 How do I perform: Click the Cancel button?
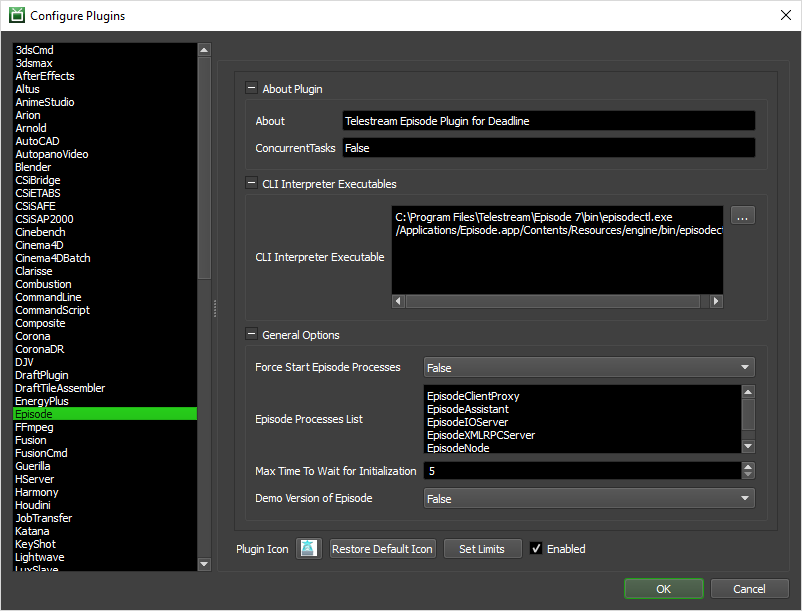(749, 589)
